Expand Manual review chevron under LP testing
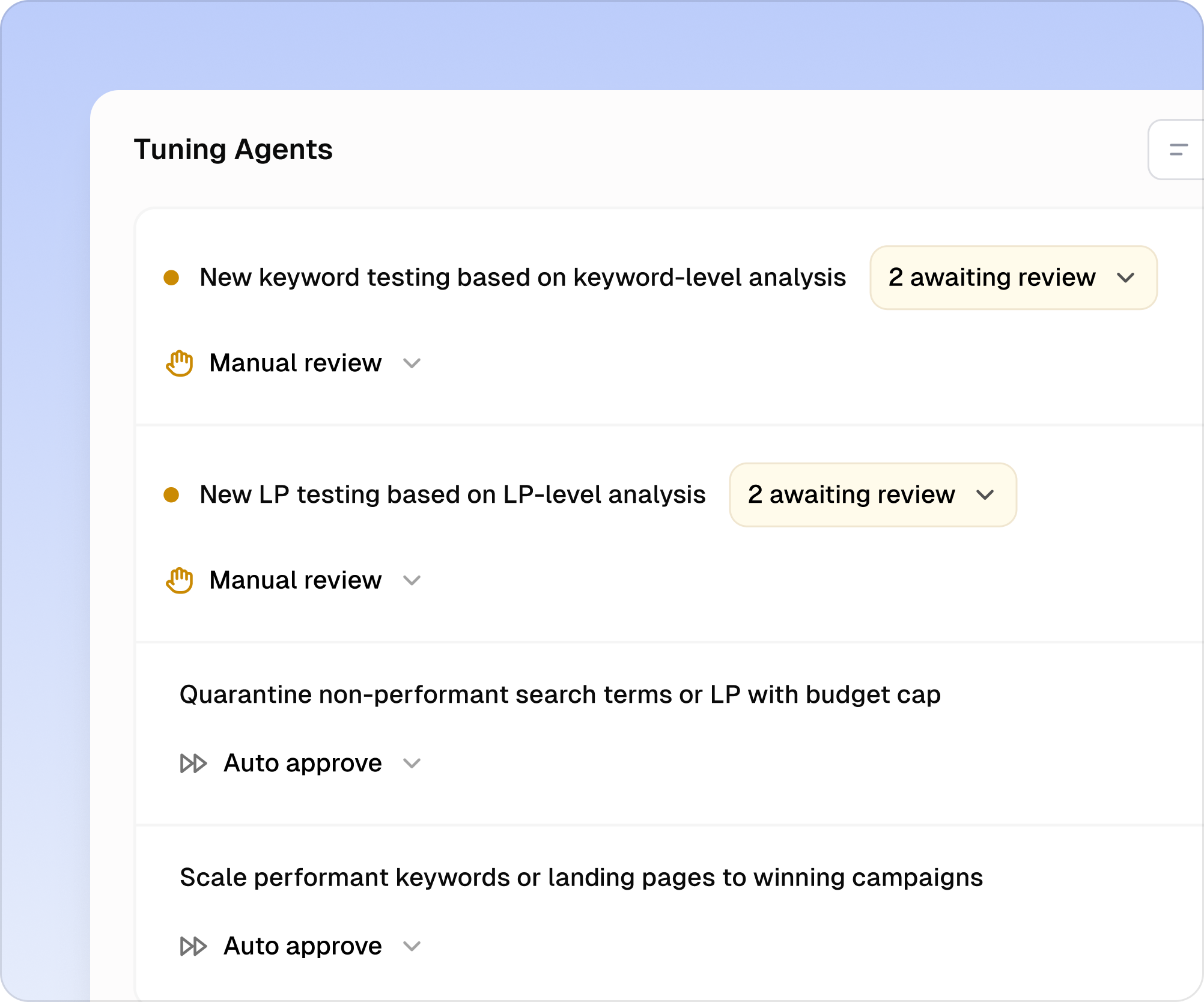1204x1002 pixels. 412,581
